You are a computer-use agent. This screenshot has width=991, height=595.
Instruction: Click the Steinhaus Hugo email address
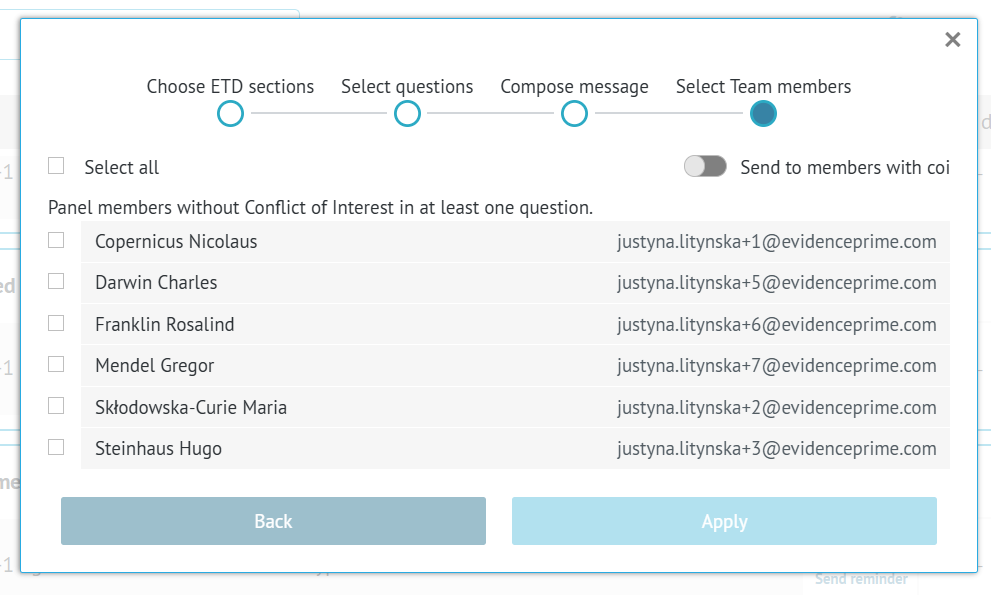coord(776,449)
